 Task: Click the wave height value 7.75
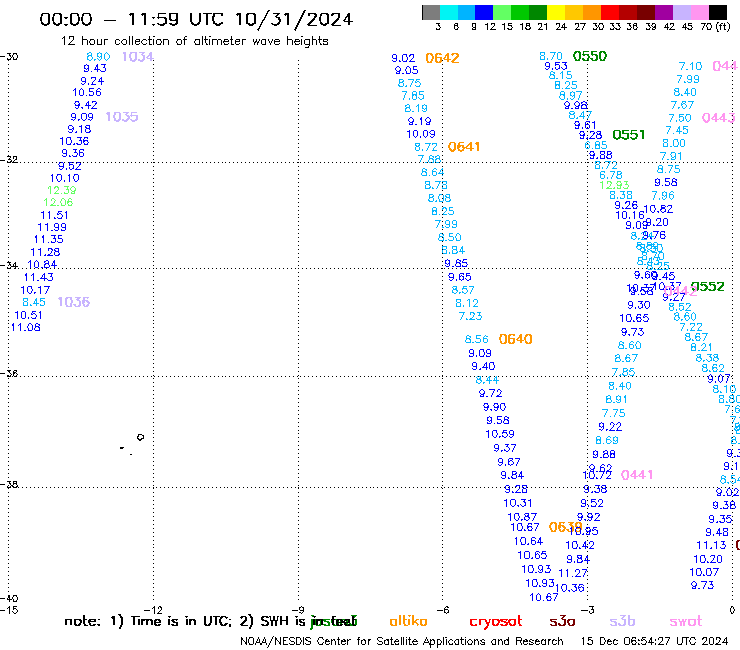point(614,414)
